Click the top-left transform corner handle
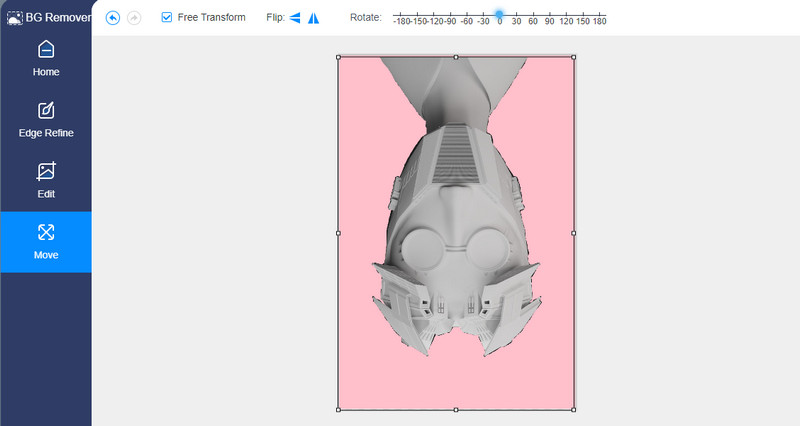800x426 pixels. click(338, 57)
